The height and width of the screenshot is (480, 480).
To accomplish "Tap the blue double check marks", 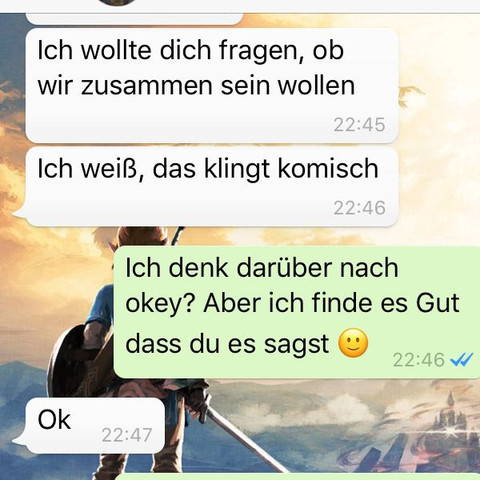I will pos(461,360).
